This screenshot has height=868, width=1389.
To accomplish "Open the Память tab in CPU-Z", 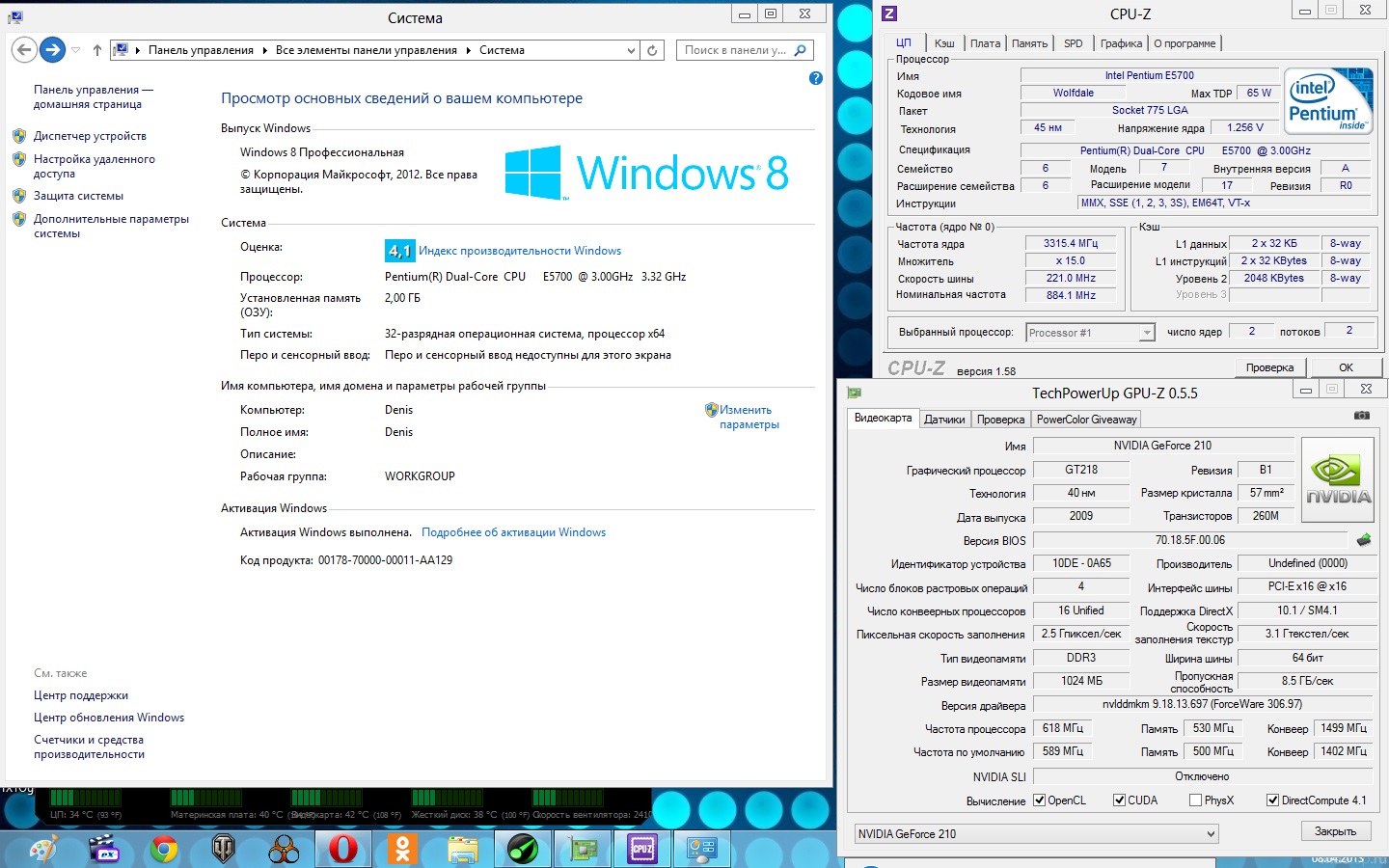I will pos(1030,43).
